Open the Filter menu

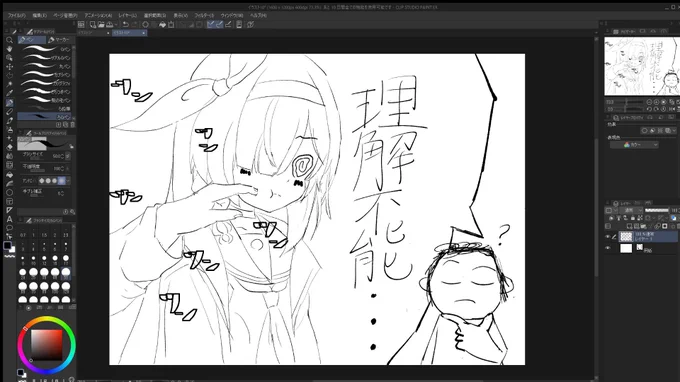tap(204, 15)
